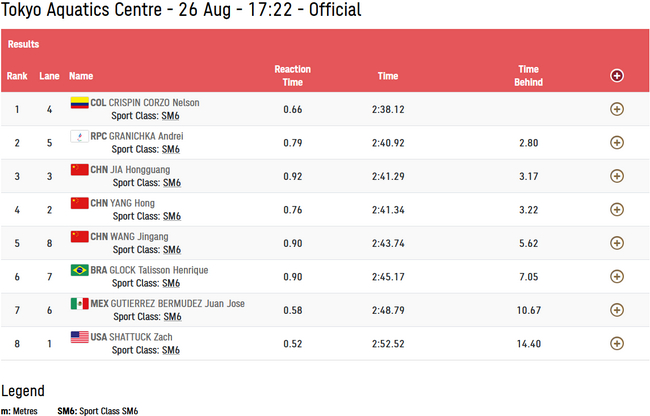This screenshot has height=416, width=650.
Task: Expand details for YANG Hong row
Action: (617, 210)
